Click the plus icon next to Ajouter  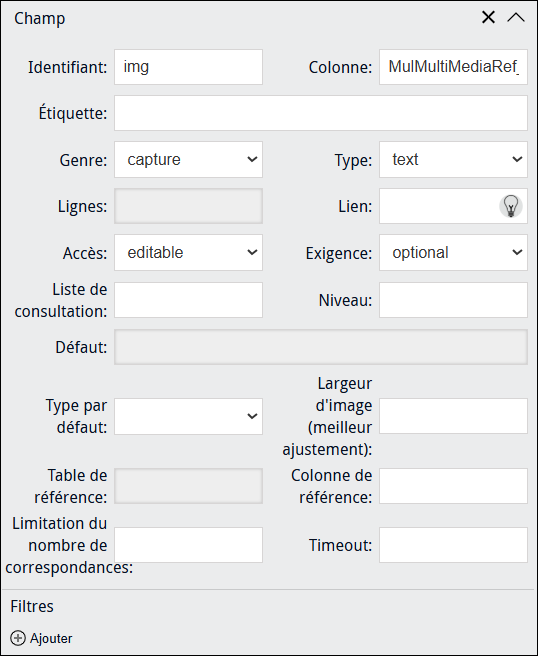[18, 638]
